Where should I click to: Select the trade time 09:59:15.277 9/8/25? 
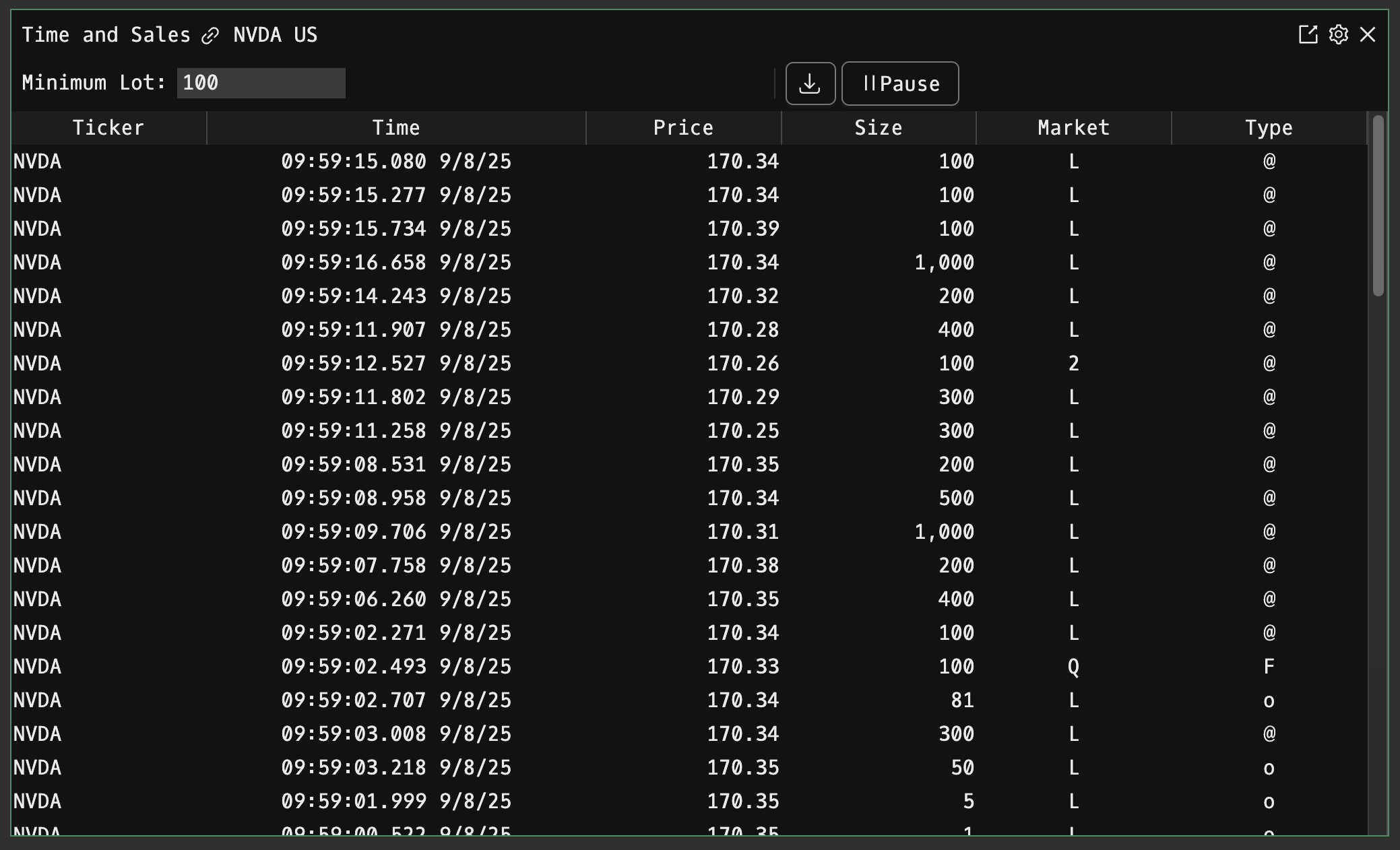396,195
